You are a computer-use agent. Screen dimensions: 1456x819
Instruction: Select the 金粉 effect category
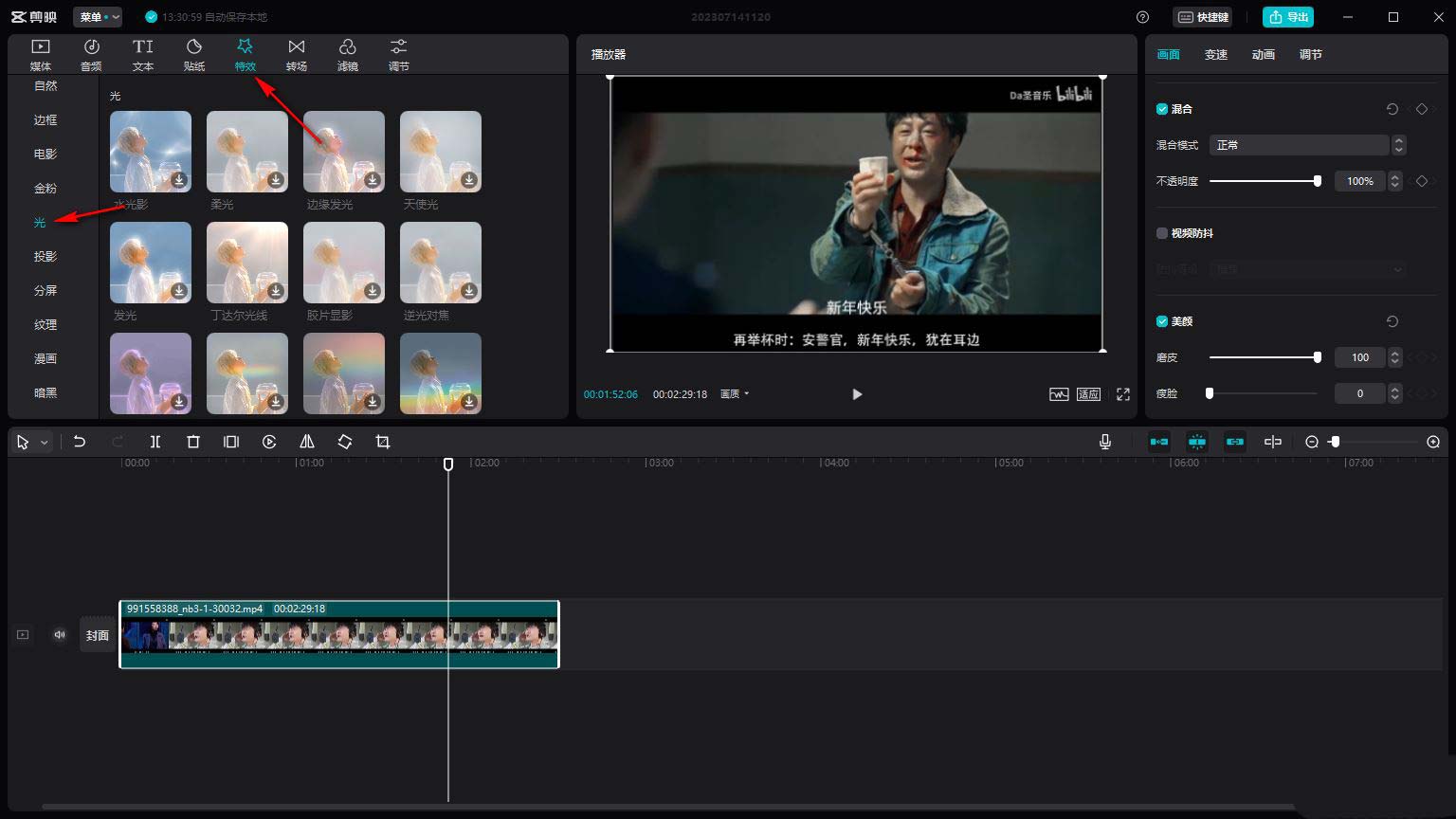pyautogui.click(x=45, y=189)
